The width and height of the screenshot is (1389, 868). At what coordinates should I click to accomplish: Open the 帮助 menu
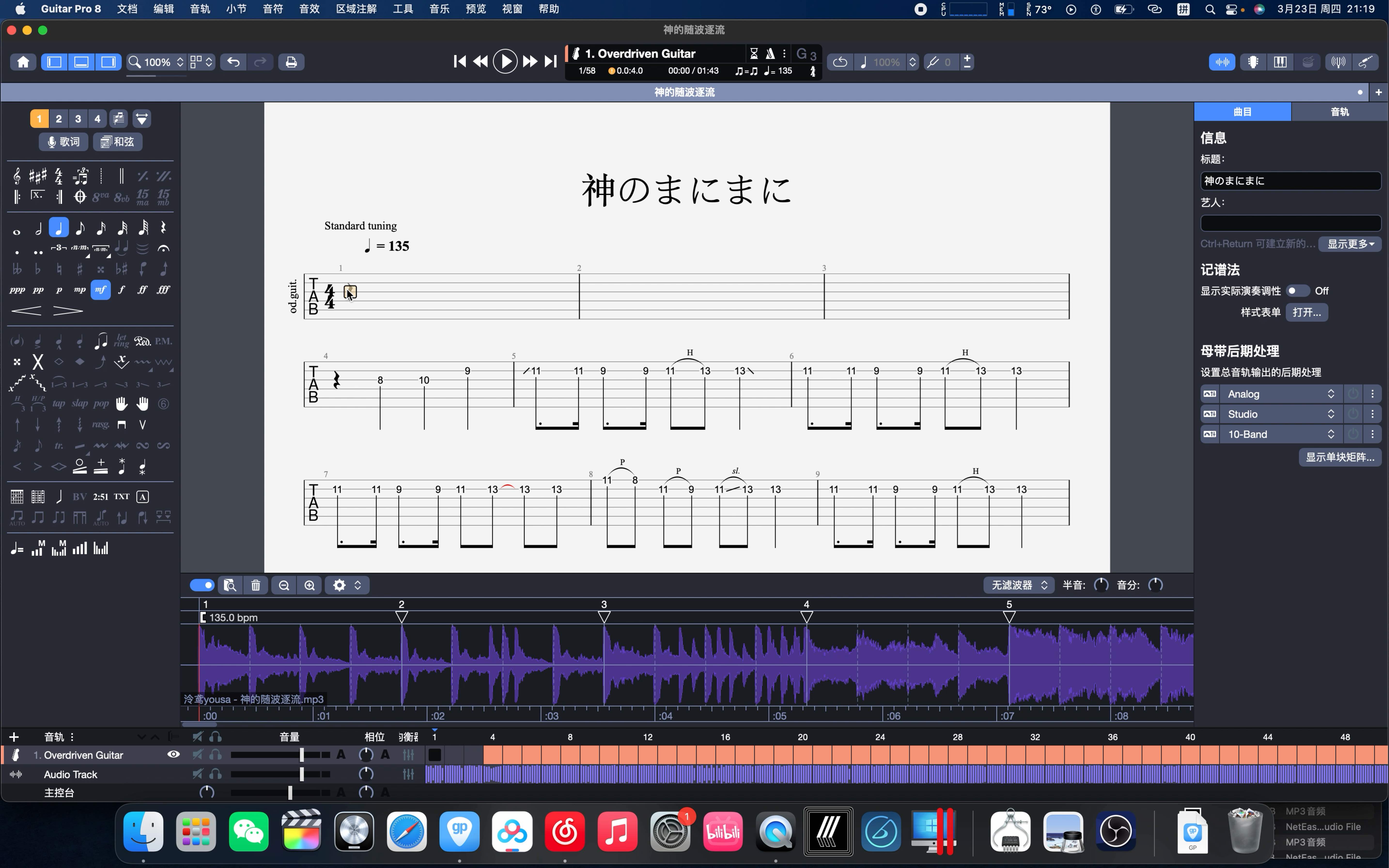click(x=549, y=9)
